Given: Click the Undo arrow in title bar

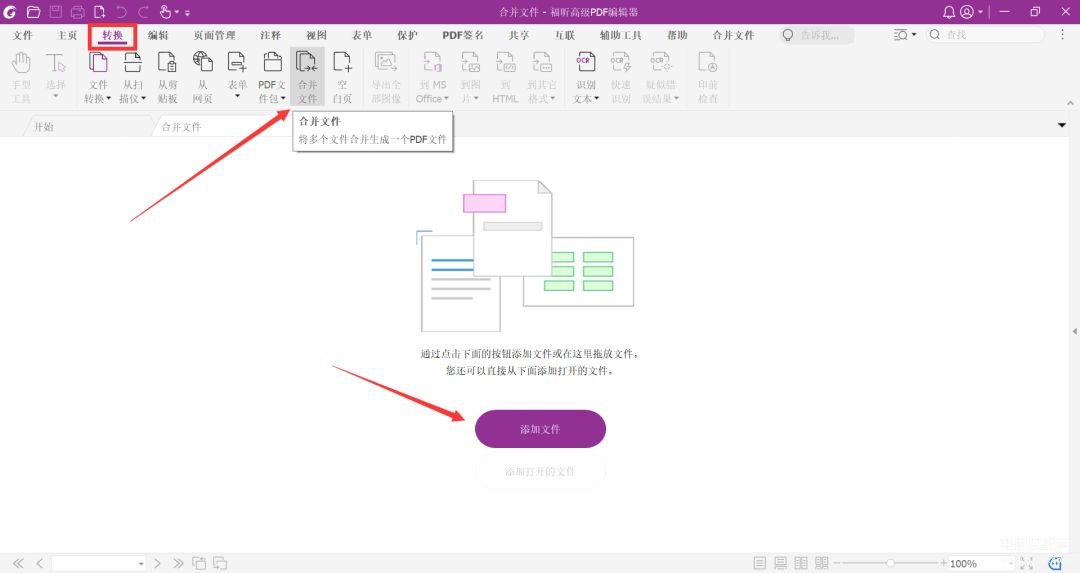Looking at the screenshot, I should click(121, 12).
